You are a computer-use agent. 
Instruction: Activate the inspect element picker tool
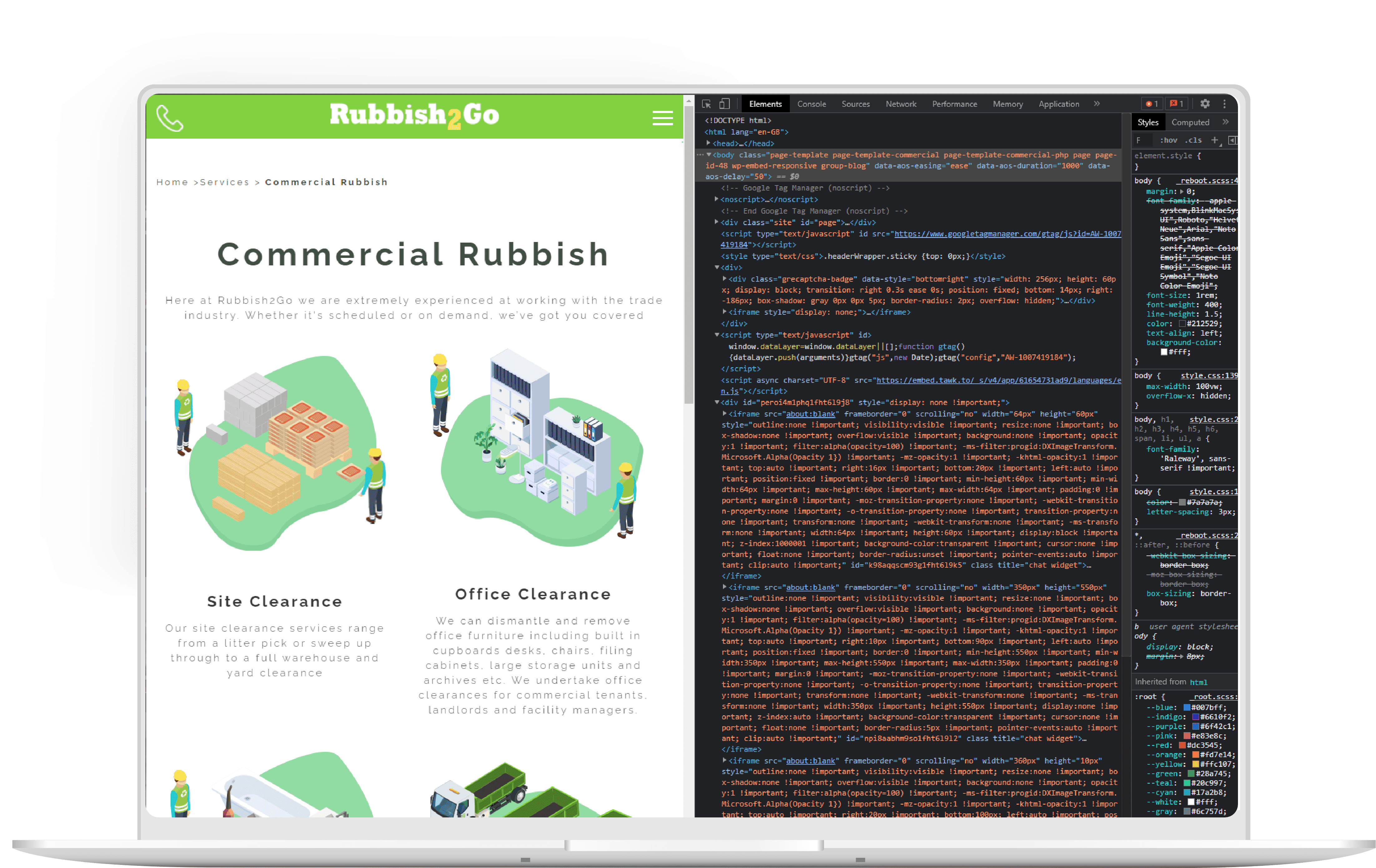pyautogui.click(x=706, y=104)
